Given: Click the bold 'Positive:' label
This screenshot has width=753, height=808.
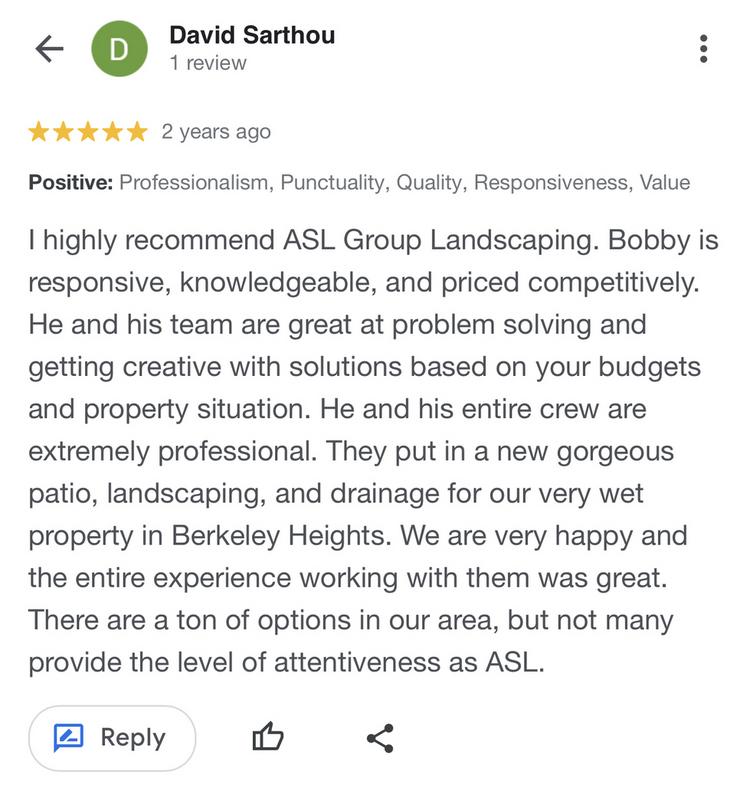Looking at the screenshot, I should coord(71,182).
